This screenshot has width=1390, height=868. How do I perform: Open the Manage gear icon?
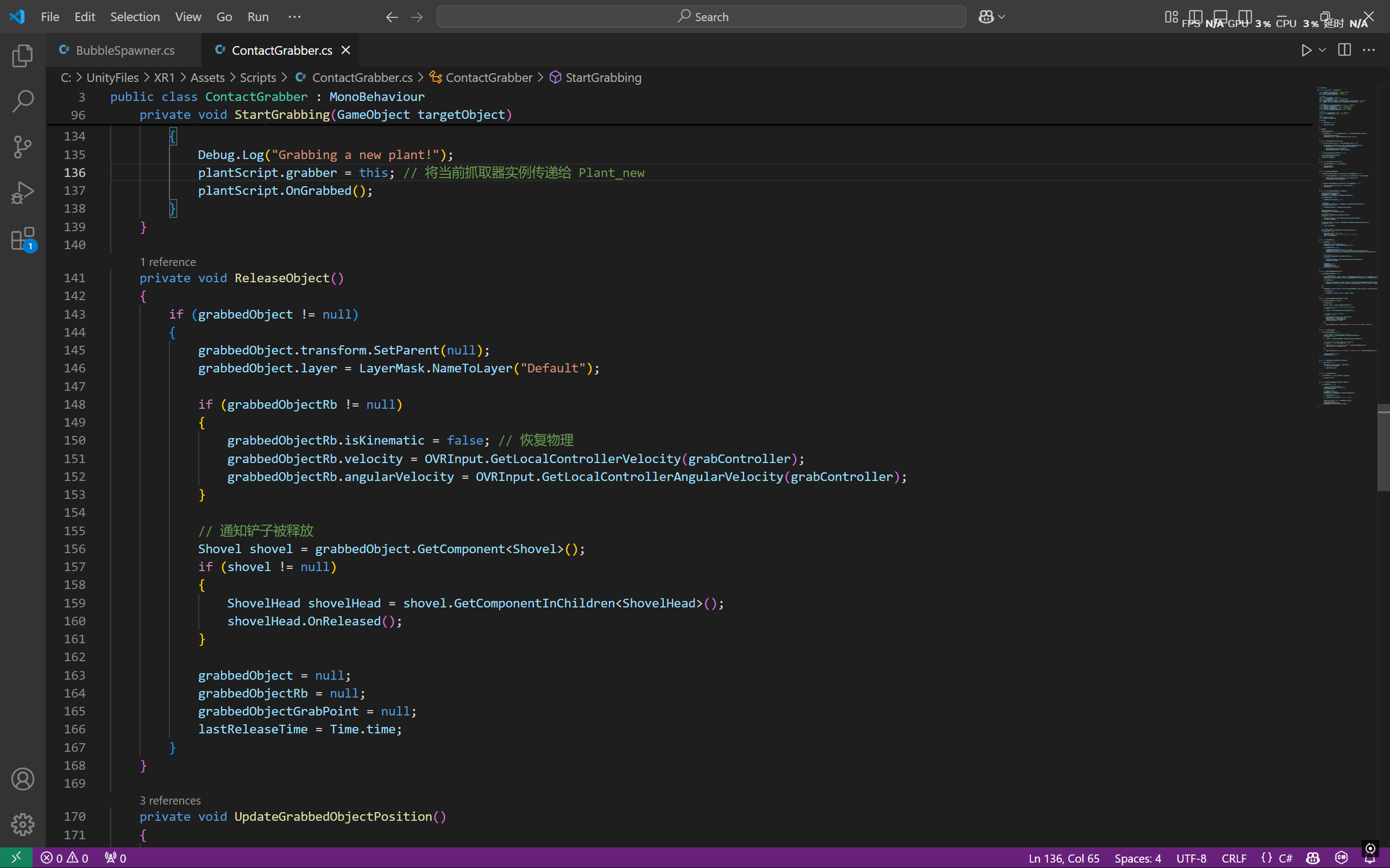click(22, 824)
